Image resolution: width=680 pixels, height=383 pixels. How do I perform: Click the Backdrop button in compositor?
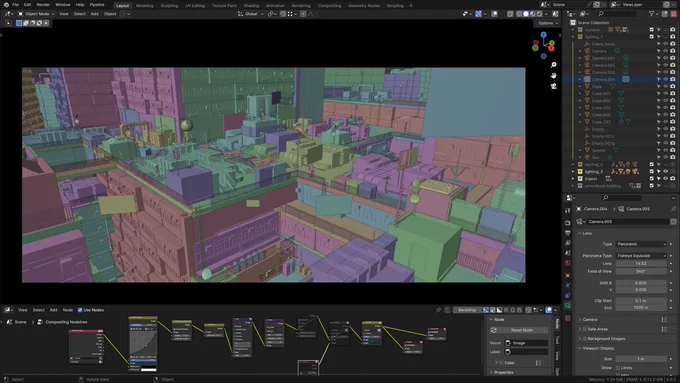pos(467,310)
